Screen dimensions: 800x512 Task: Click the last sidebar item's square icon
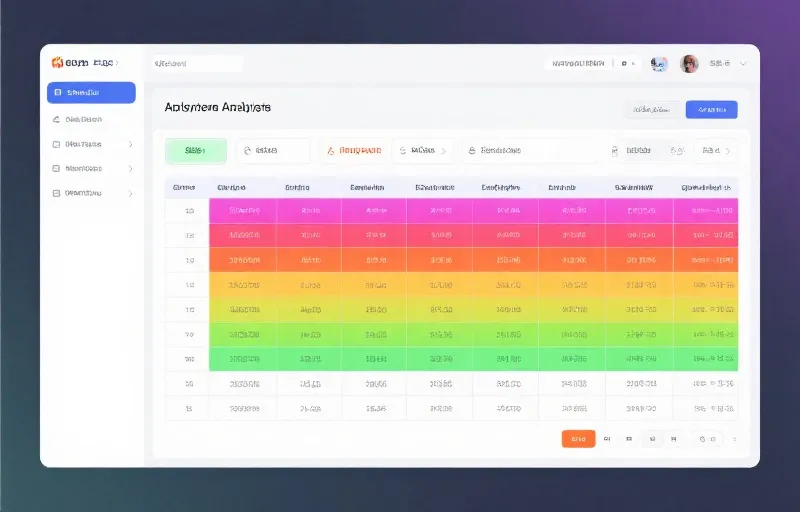point(57,193)
